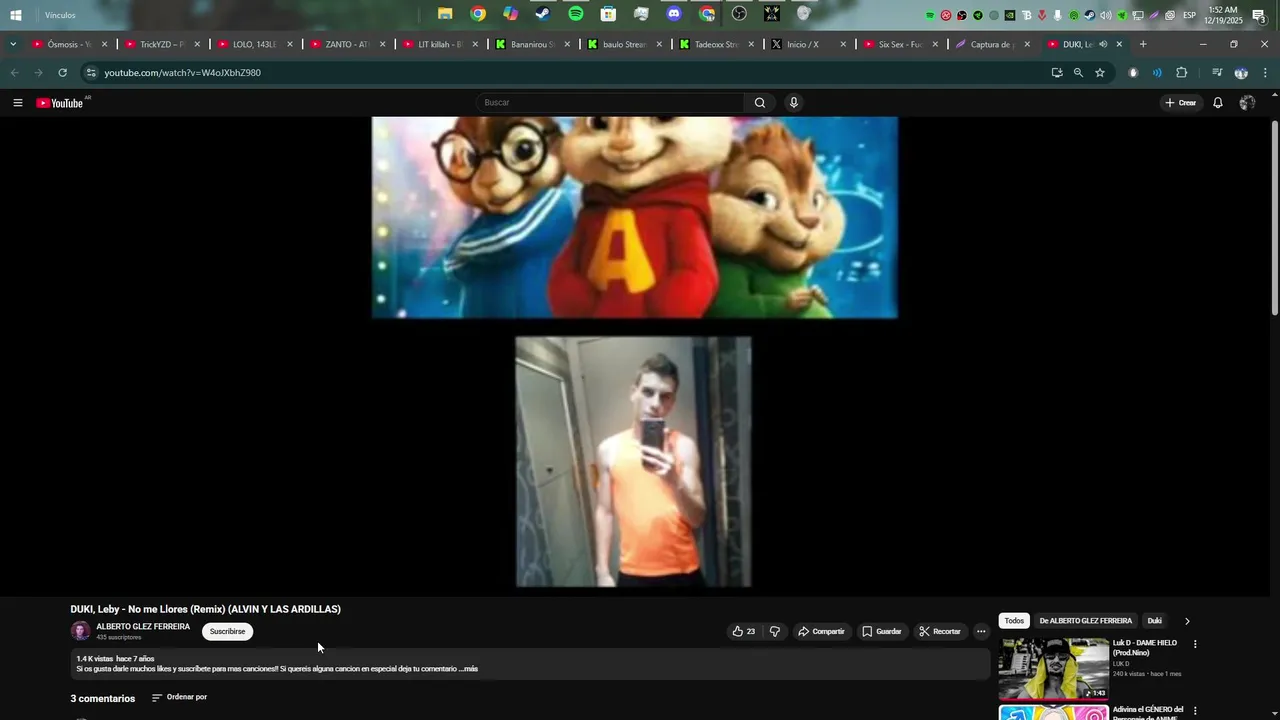Share the video with Compartir

tap(822, 631)
